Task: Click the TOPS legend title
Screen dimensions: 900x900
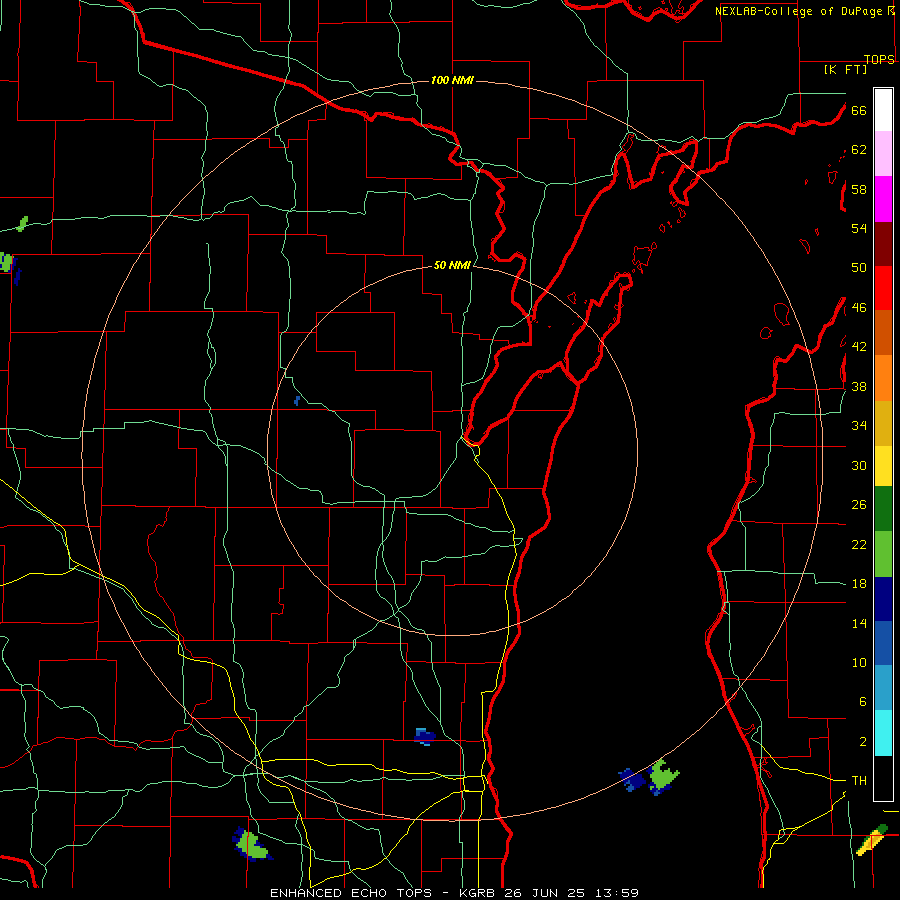Action: (x=879, y=59)
